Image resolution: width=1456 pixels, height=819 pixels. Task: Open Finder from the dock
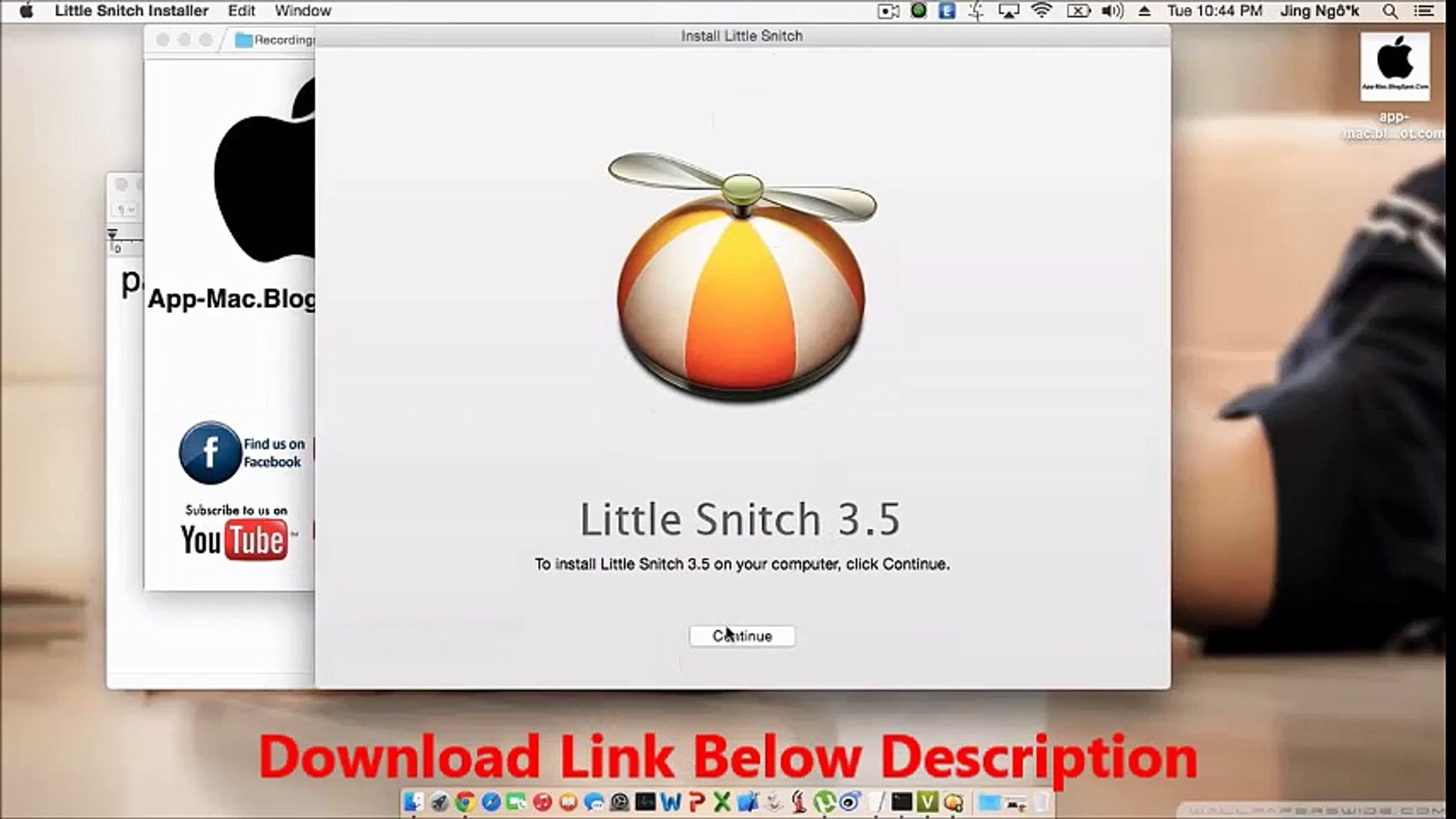413,802
